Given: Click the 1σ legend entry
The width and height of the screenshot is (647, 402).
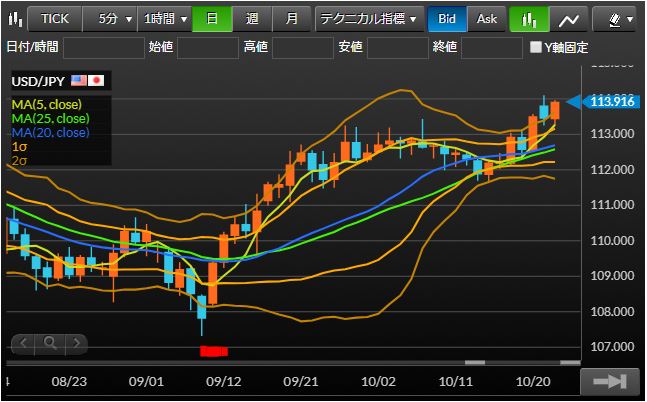Looking at the screenshot, I should pos(19,147).
